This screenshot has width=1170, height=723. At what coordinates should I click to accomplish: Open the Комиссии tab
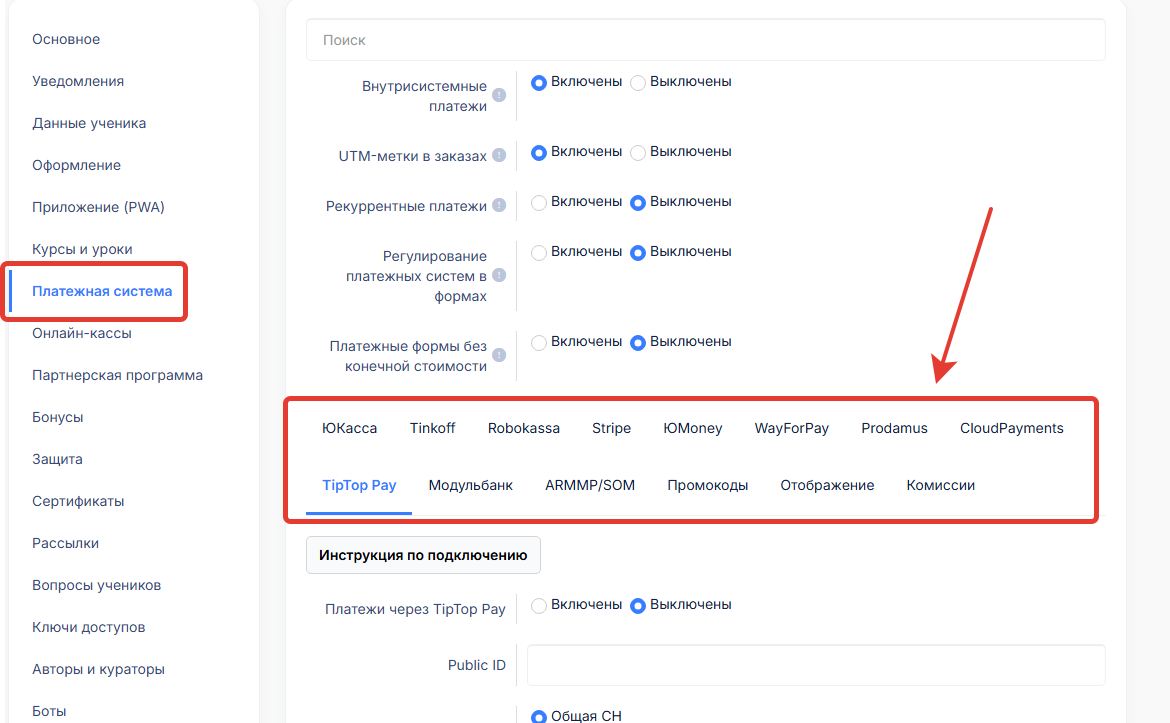(940, 485)
